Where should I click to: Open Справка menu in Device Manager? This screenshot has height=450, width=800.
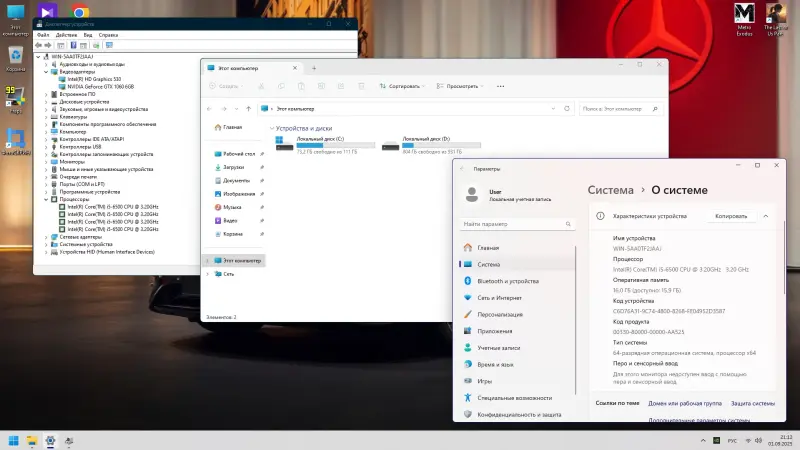[108, 35]
